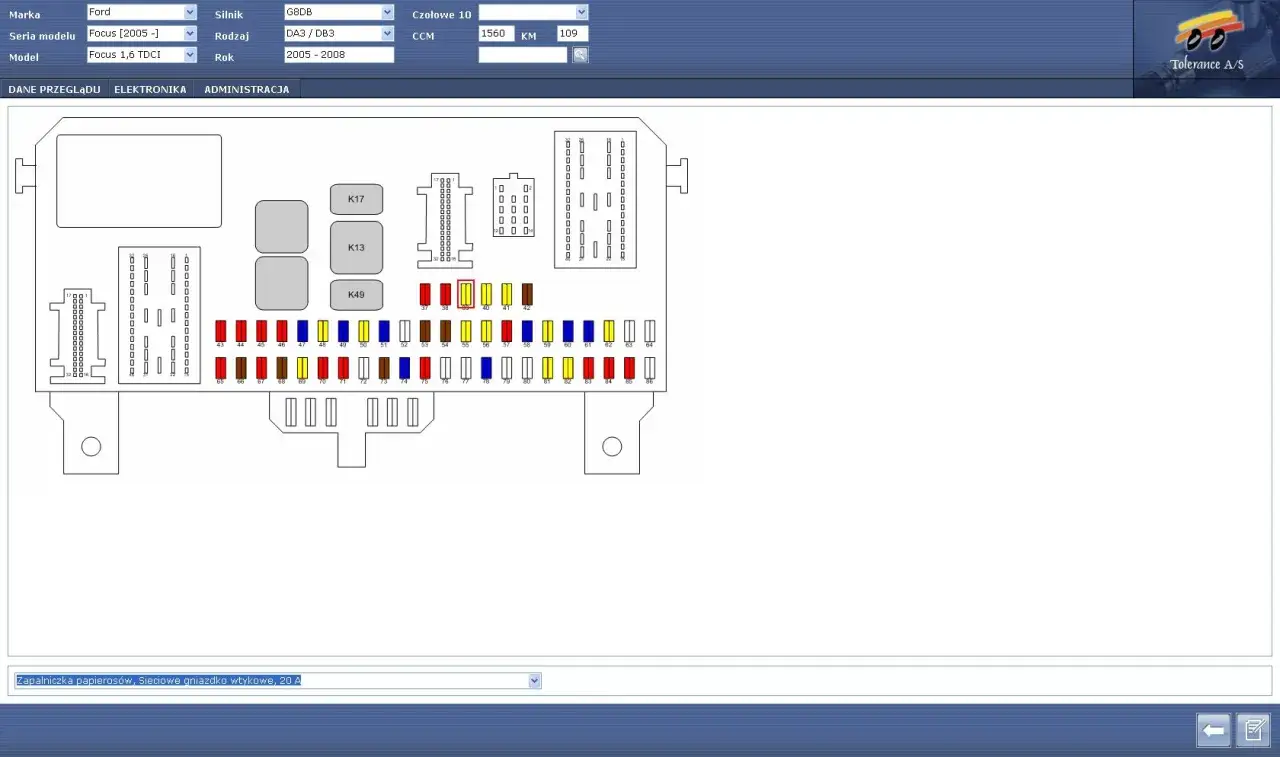
Task: Click the KM field showing 109
Action: pyautogui.click(x=572, y=34)
